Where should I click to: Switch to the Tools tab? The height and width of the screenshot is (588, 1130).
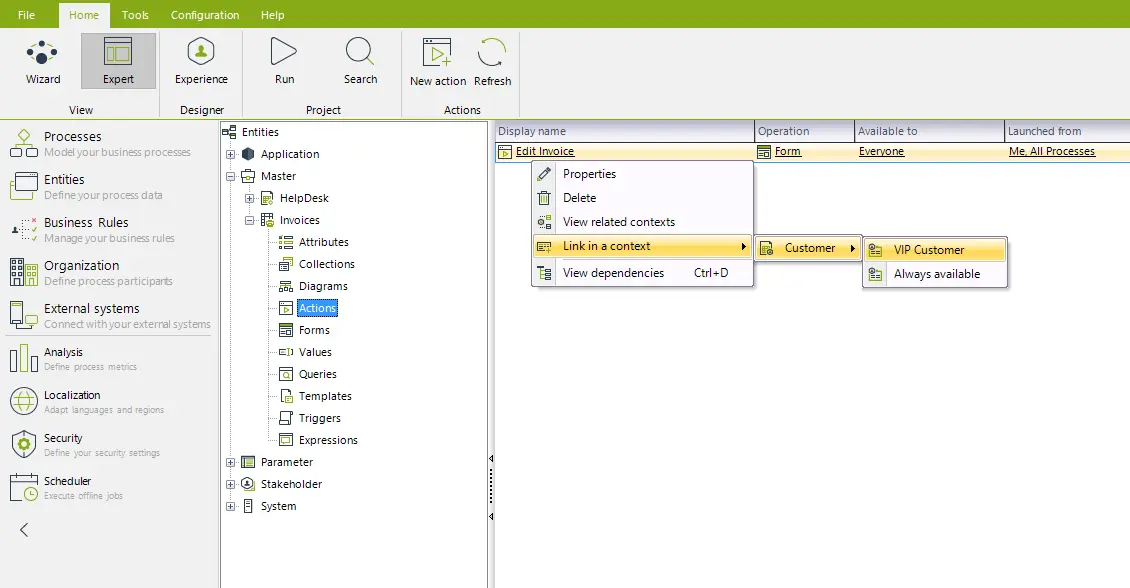pos(135,14)
